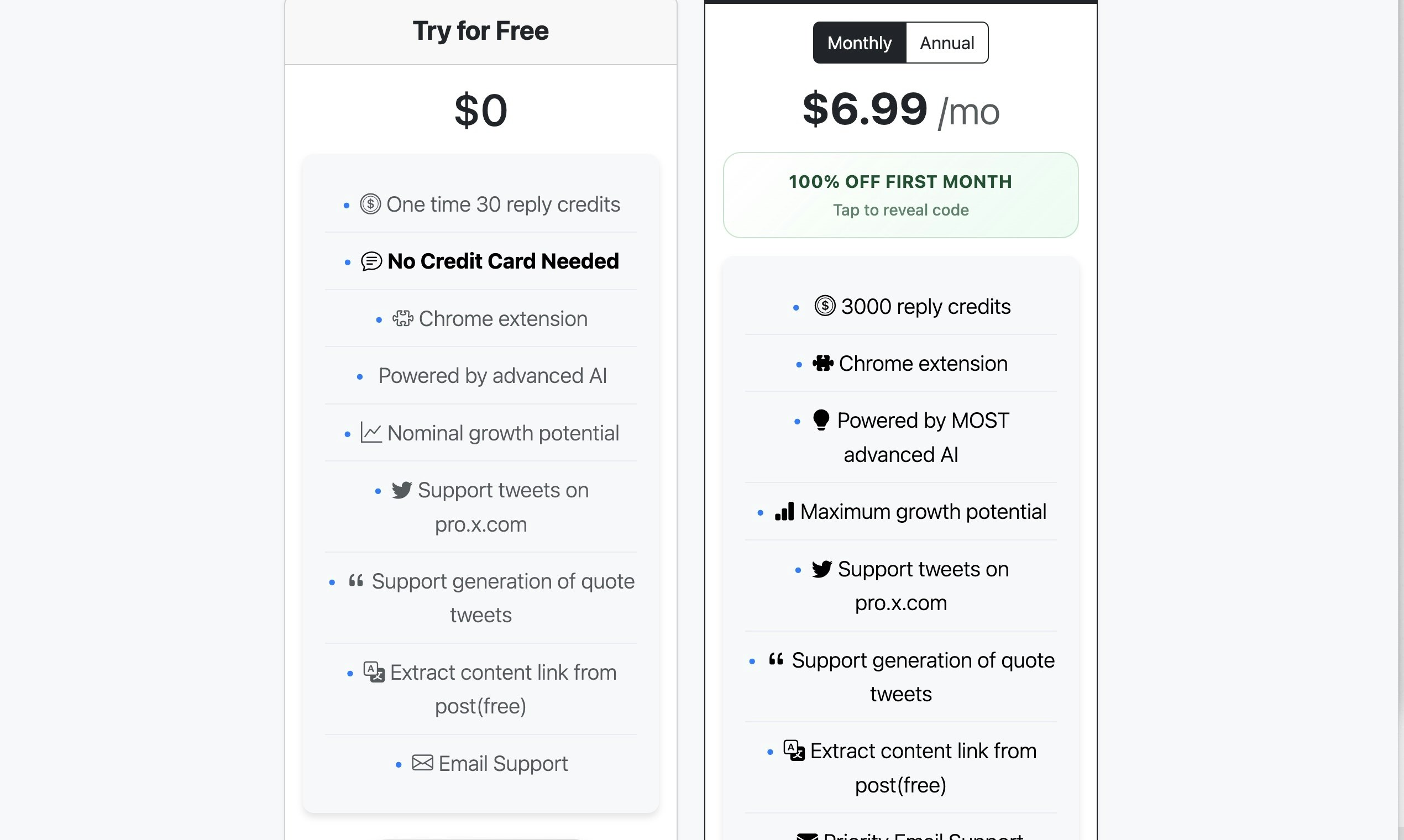Switch billing to Annual
1404x840 pixels.
(x=947, y=43)
